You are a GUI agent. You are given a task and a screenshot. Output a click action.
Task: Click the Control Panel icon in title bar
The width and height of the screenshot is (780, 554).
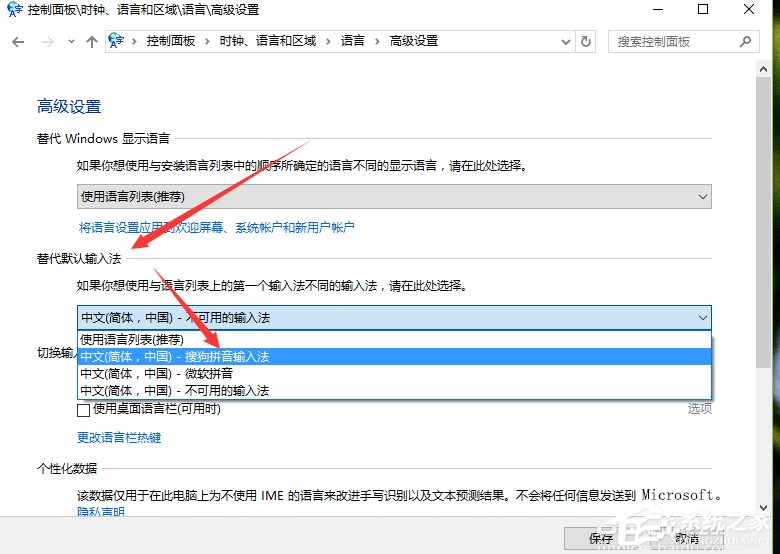coord(15,9)
